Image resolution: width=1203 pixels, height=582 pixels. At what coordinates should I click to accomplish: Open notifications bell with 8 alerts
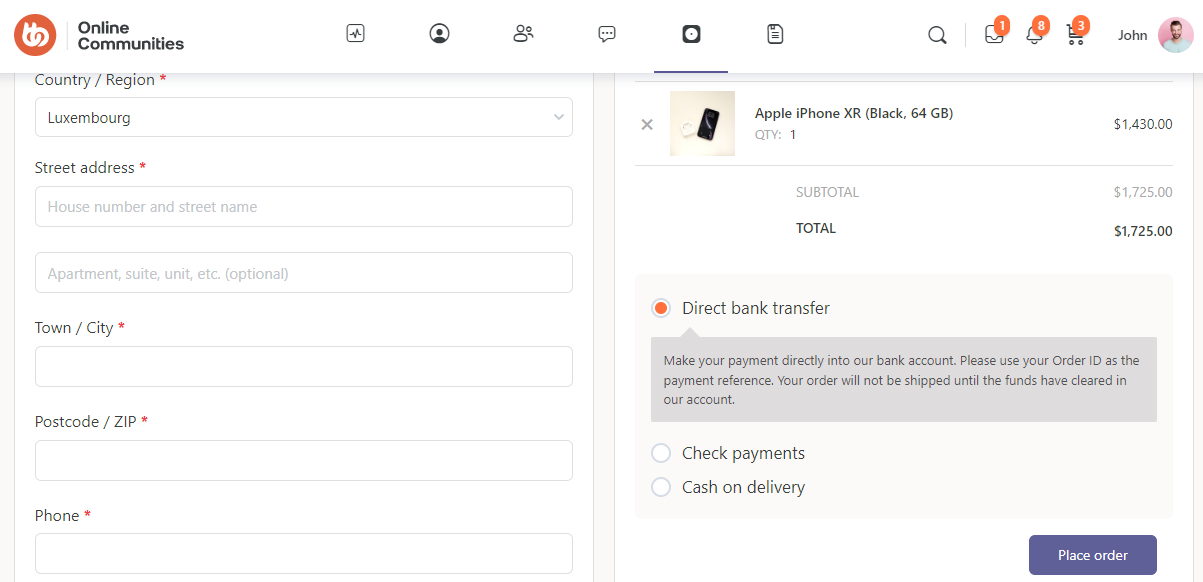(x=1034, y=34)
